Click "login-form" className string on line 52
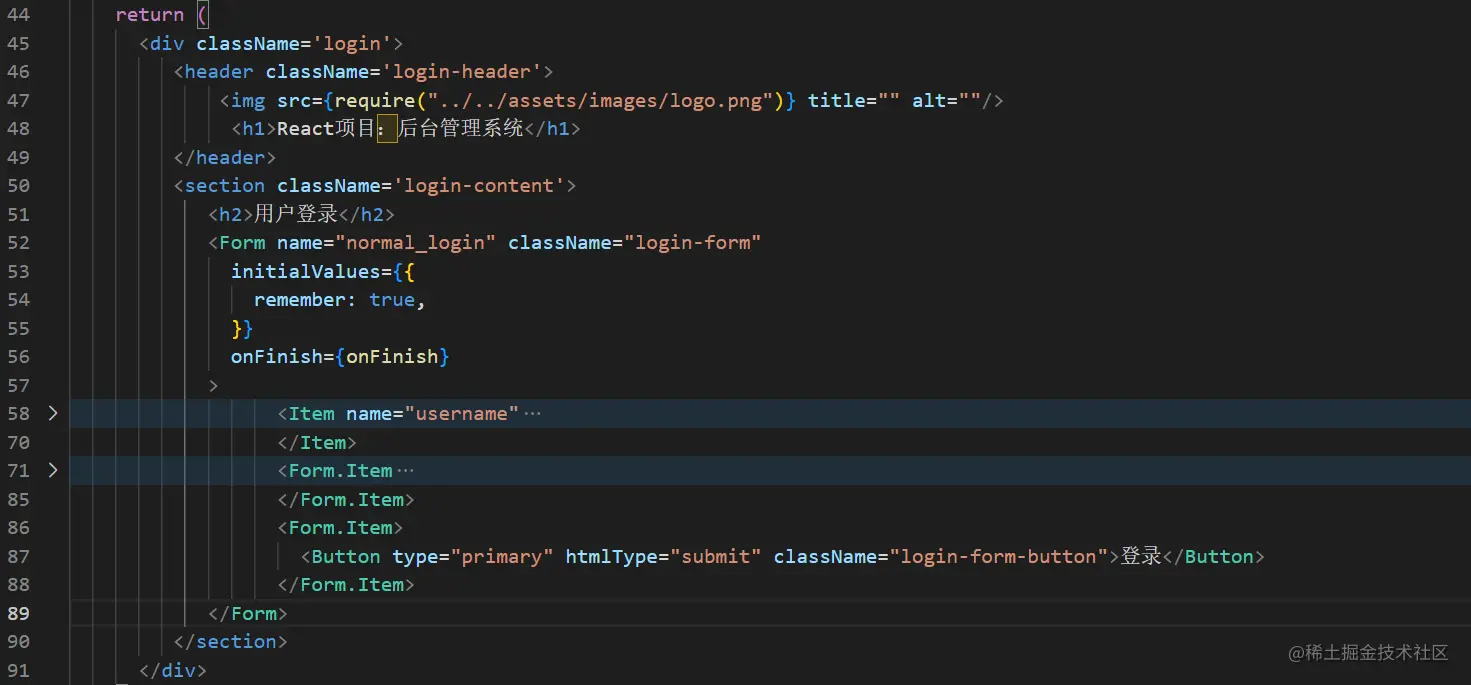The image size is (1471, 685). point(693,243)
